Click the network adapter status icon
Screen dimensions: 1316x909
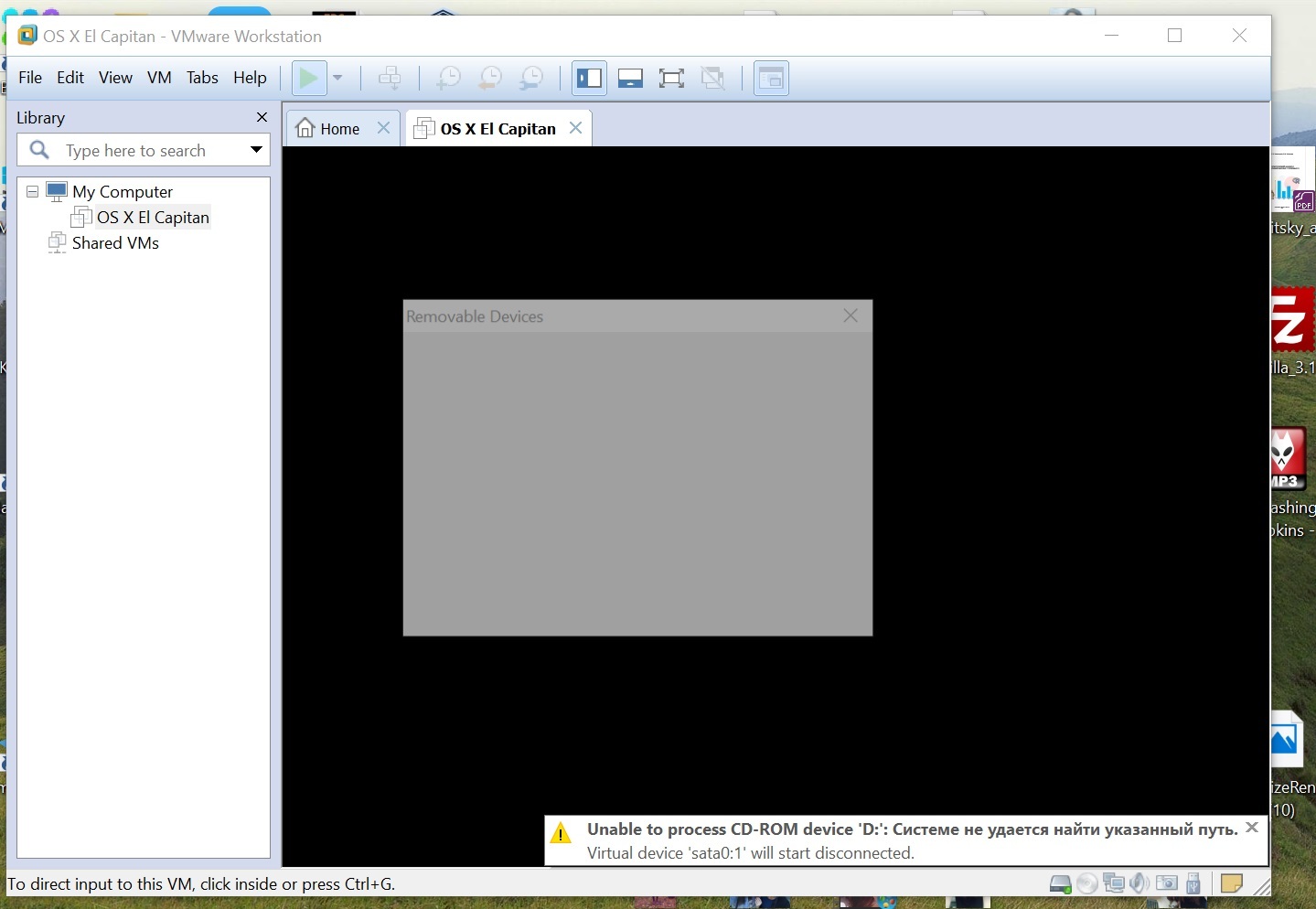pos(1114,883)
